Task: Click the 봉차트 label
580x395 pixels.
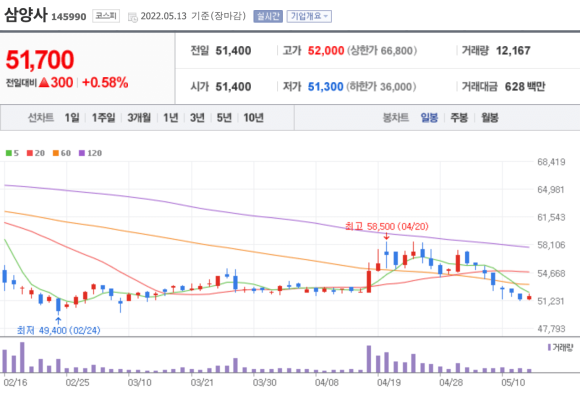Action: (x=395, y=118)
